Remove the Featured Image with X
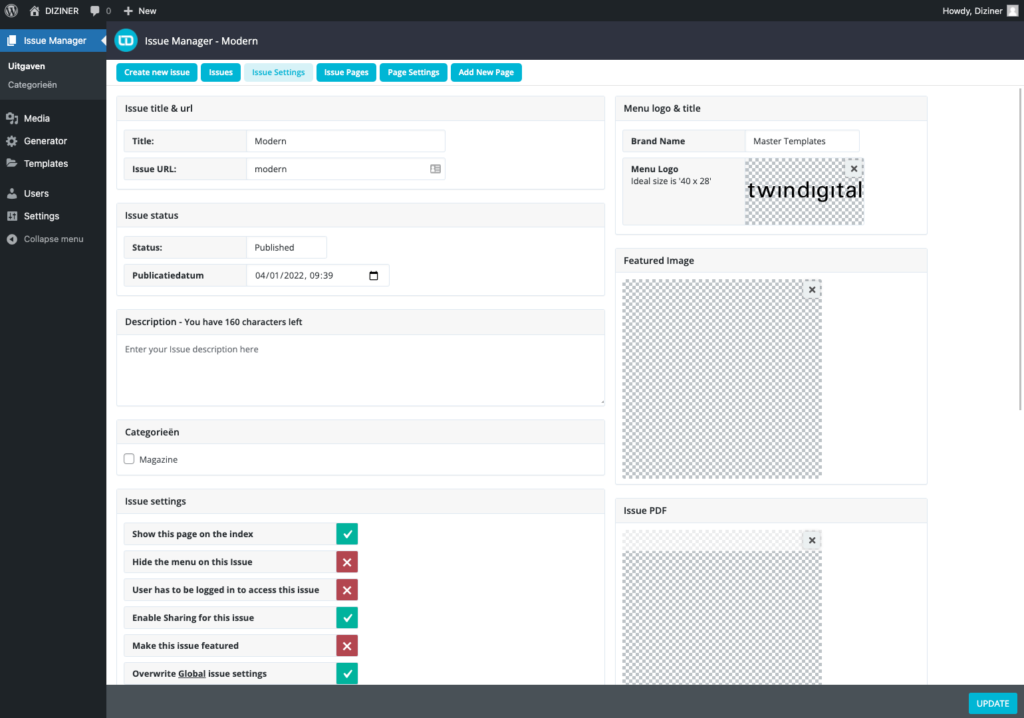 (812, 290)
